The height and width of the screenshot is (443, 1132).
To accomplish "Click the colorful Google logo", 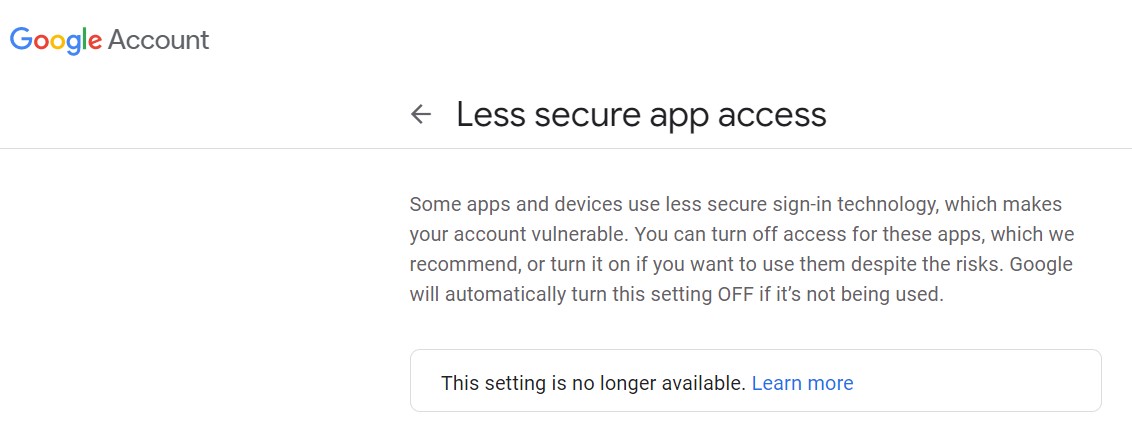I will 56,40.
